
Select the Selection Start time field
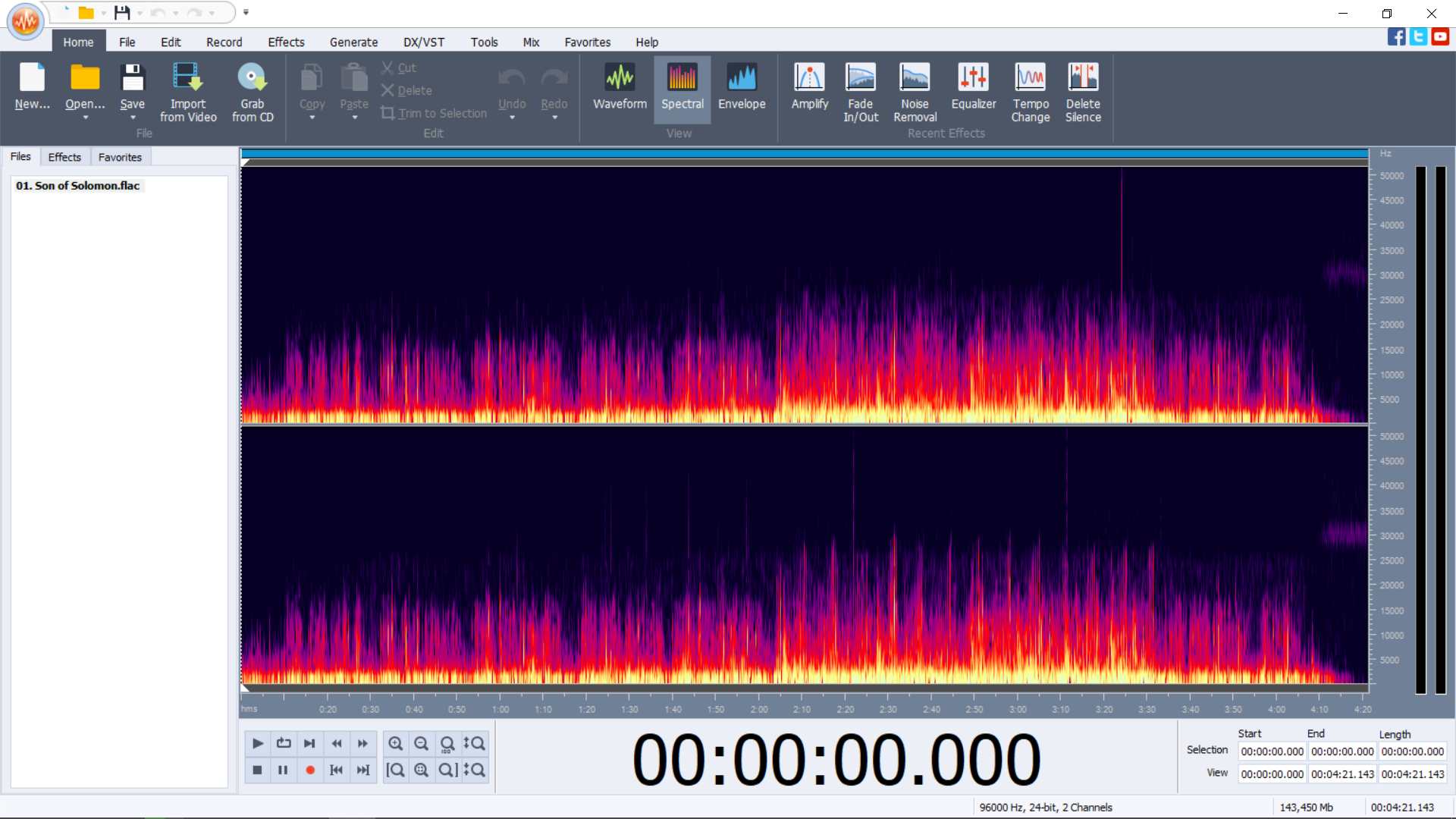(1272, 752)
